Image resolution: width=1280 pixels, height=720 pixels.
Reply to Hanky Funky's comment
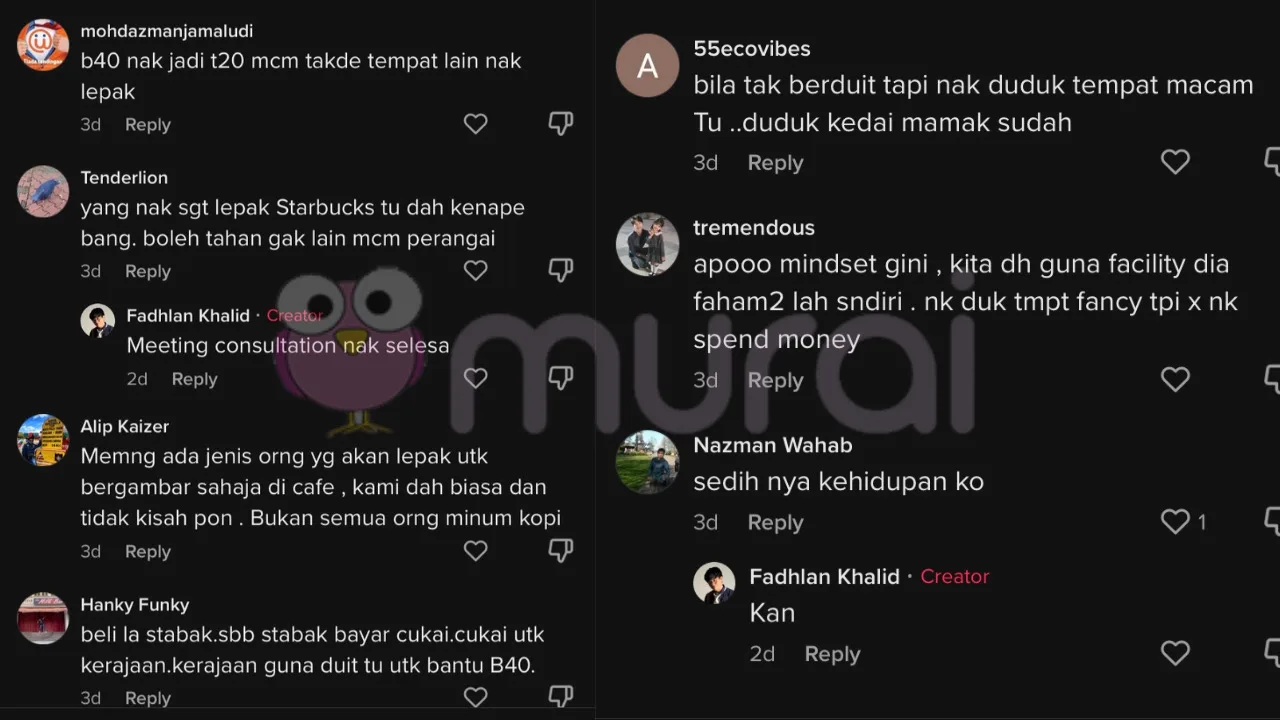click(148, 698)
